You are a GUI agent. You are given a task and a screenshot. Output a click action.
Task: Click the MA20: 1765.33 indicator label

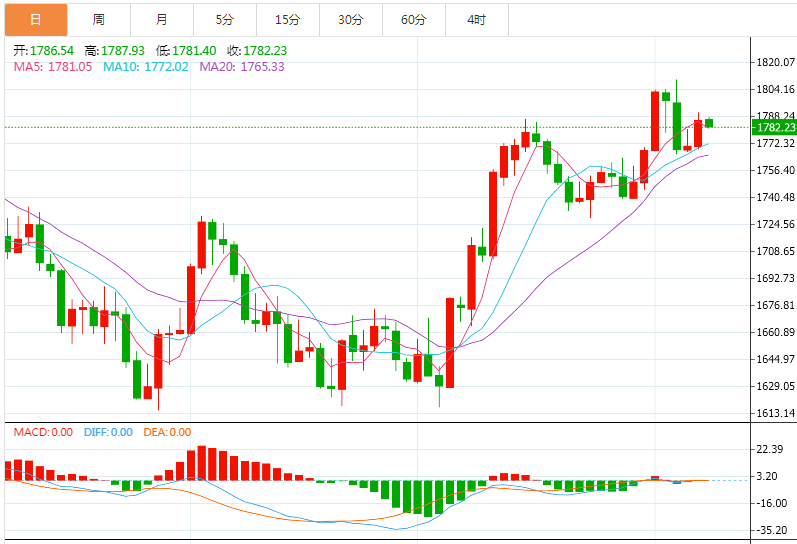[242, 67]
